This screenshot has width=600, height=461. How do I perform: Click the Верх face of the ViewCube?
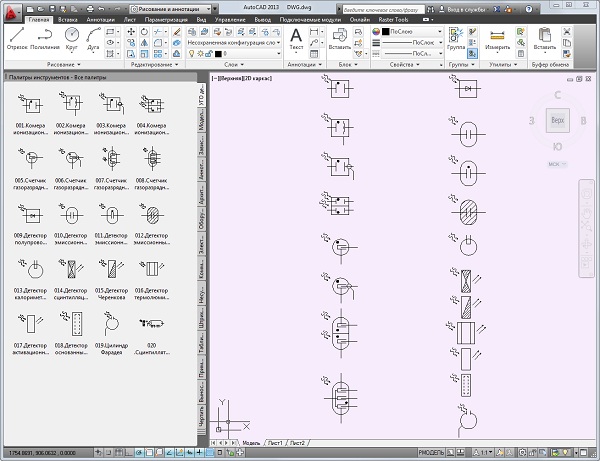[557, 120]
